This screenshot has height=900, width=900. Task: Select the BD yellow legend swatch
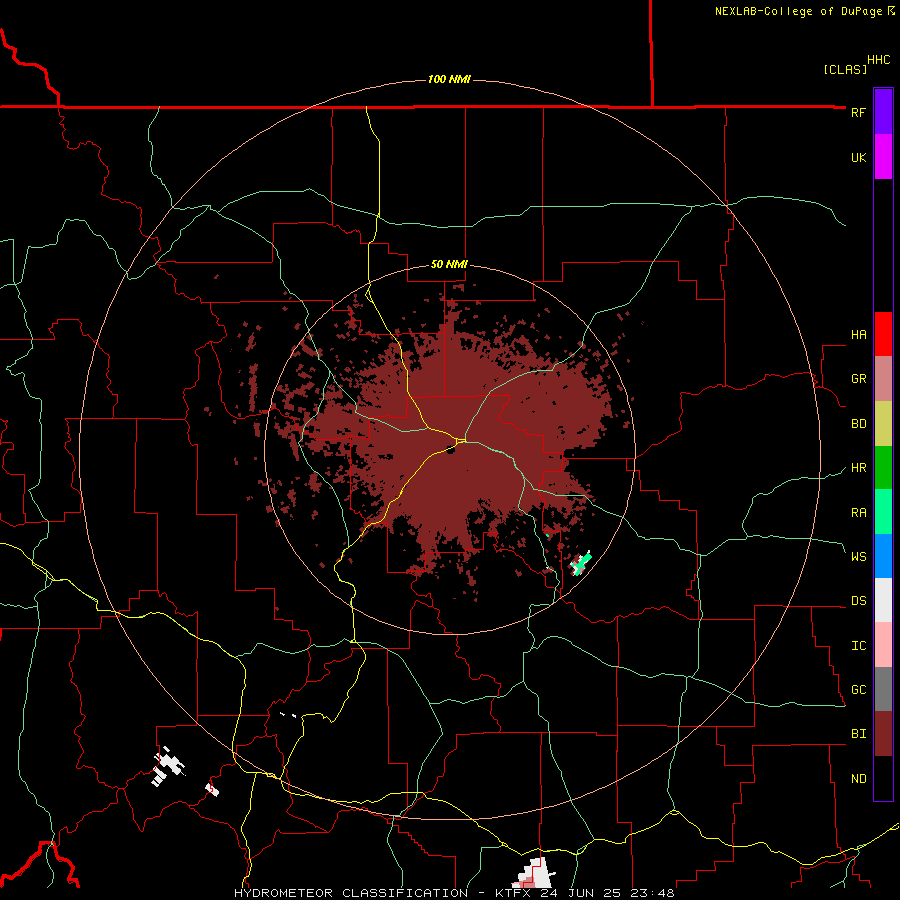[x=883, y=423]
